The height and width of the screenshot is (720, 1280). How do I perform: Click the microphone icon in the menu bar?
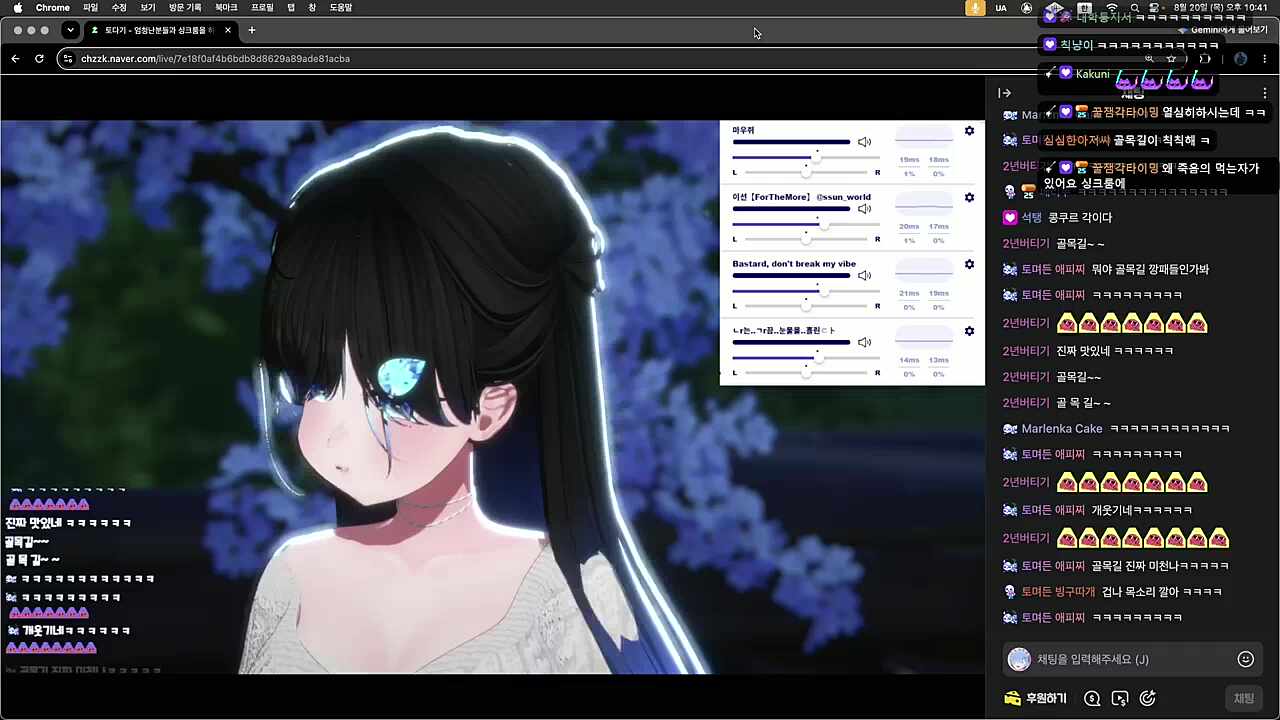click(974, 8)
